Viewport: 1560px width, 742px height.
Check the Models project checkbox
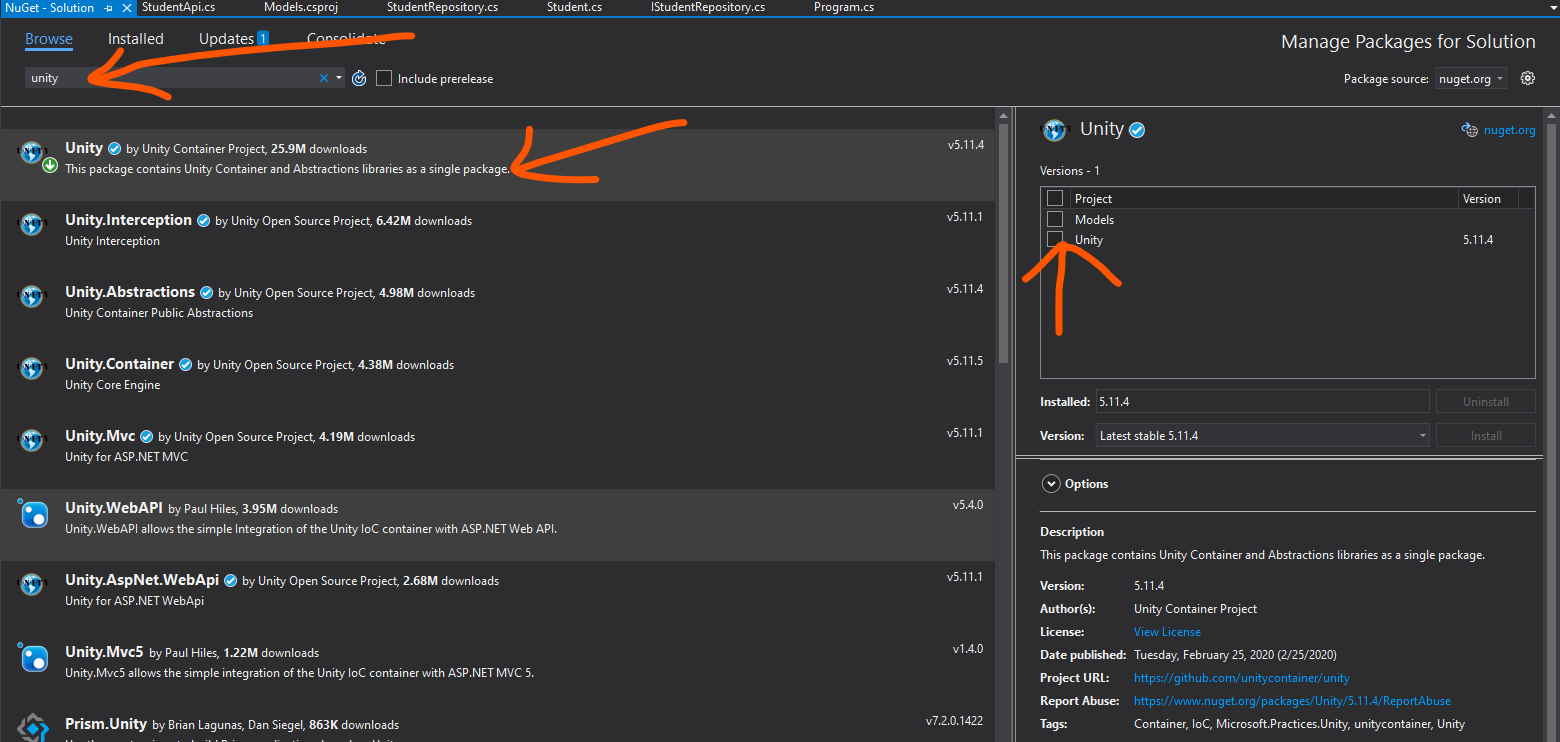1055,219
